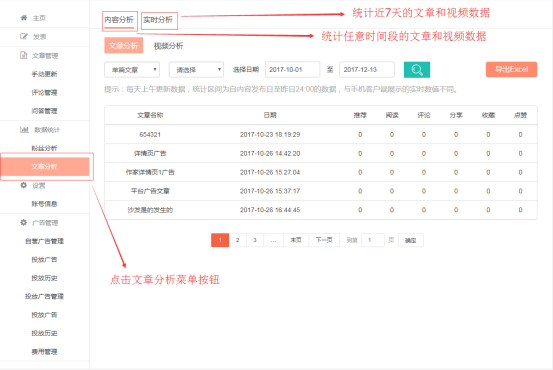The image size is (553, 370).
Task: Click the date 2017-10-26 16:44:45
Action: tap(270, 210)
